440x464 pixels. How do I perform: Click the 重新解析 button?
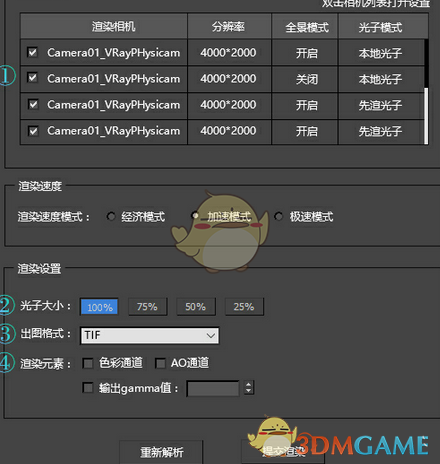pos(161,452)
